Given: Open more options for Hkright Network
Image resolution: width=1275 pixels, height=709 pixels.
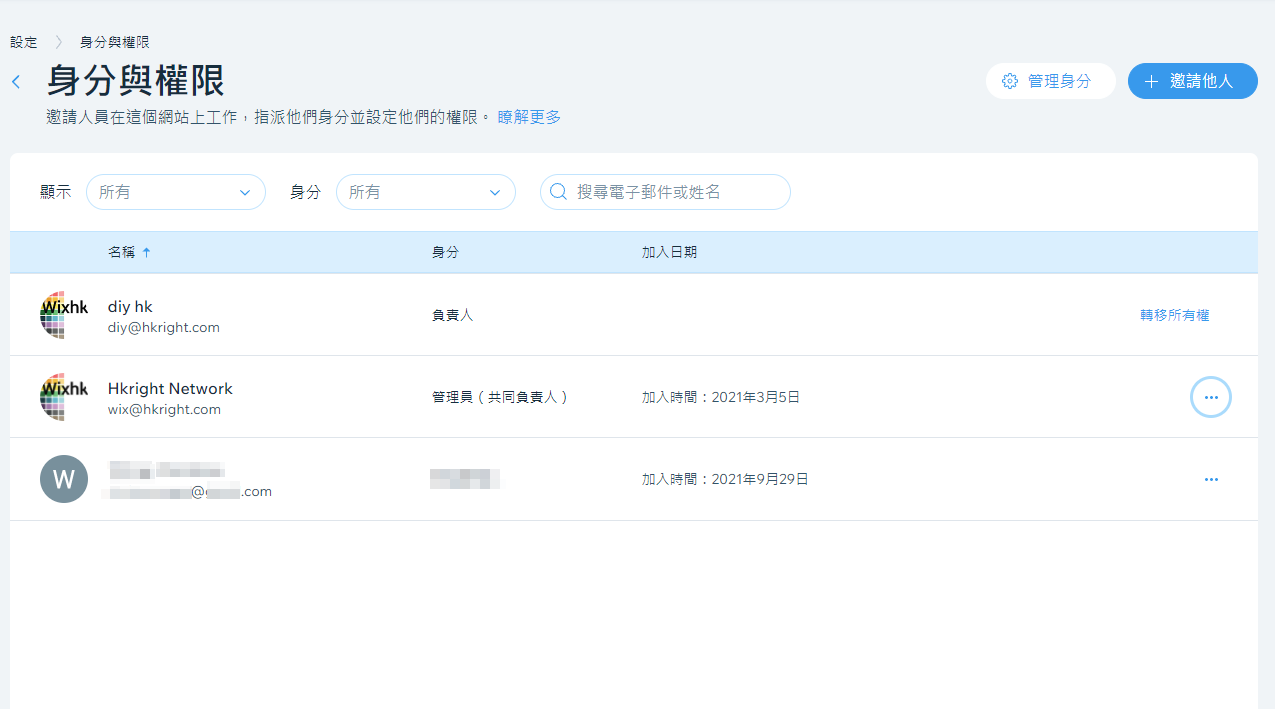Looking at the screenshot, I should pos(1210,397).
